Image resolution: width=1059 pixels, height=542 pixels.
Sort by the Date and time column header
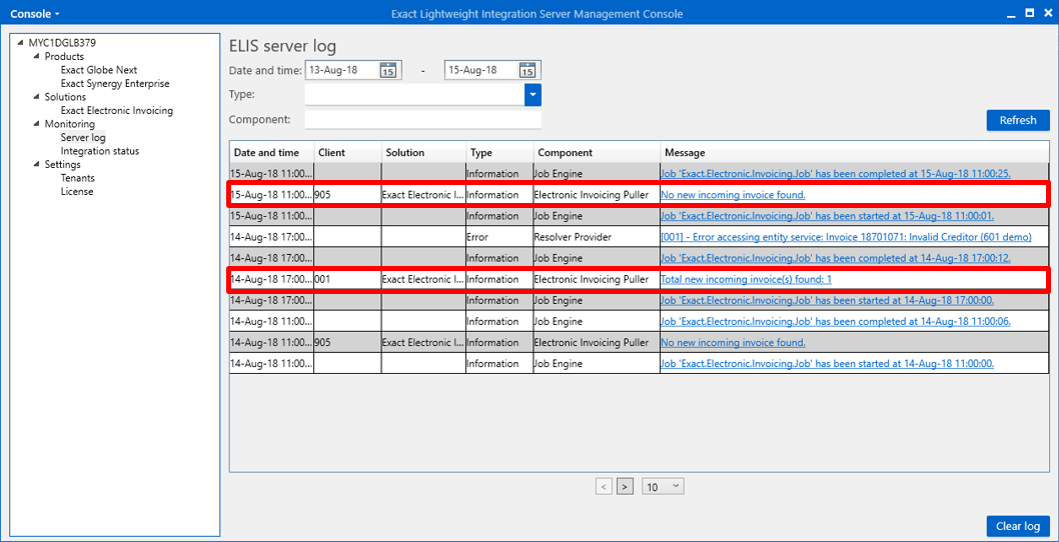click(x=272, y=153)
